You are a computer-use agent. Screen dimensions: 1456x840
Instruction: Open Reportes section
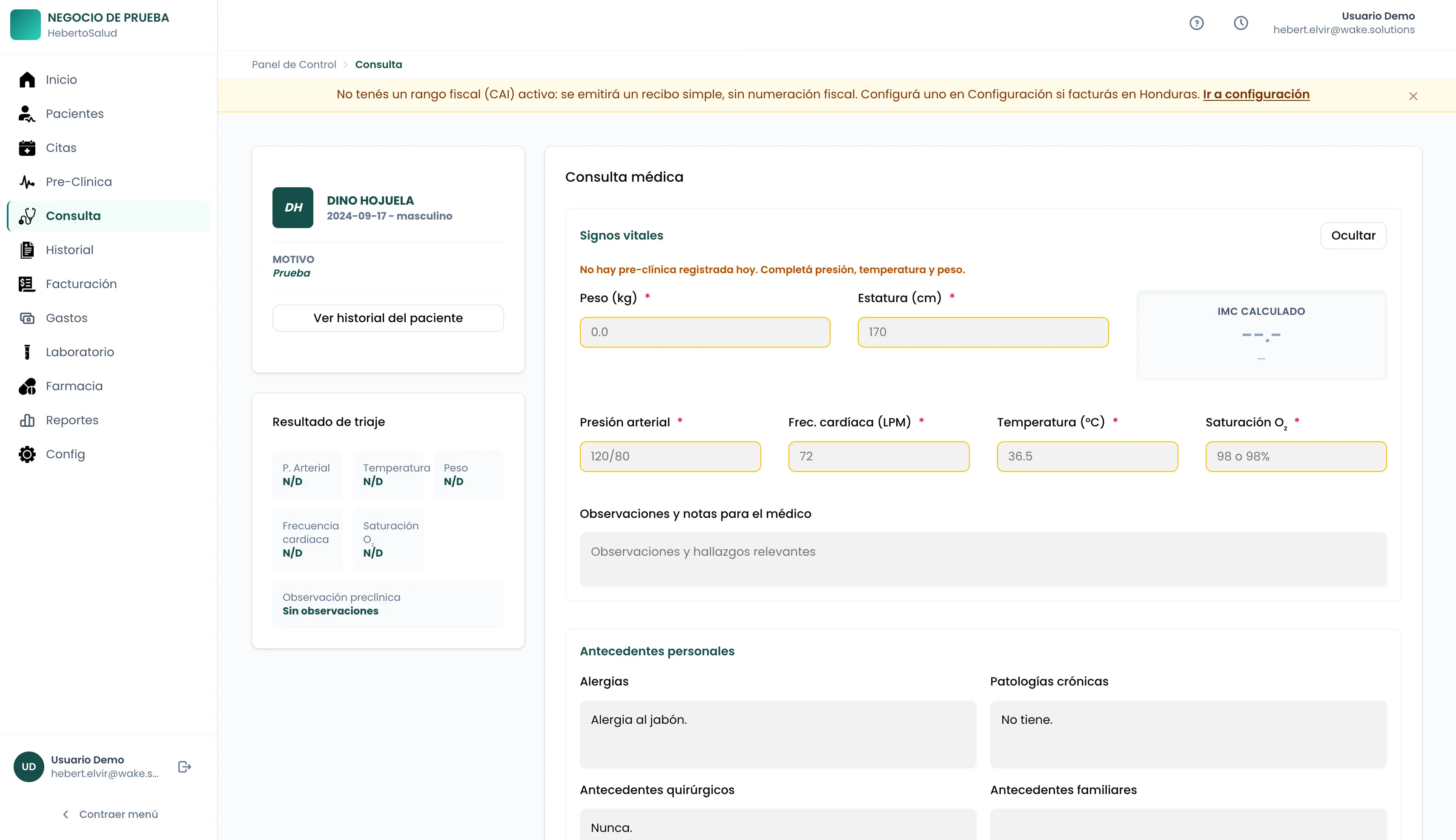(x=109, y=420)
